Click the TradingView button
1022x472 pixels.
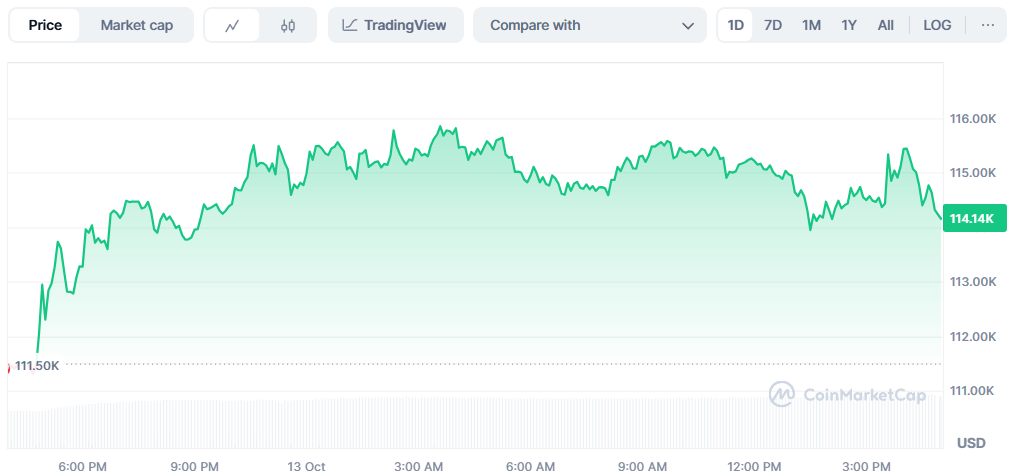click(x=395, y=25)
